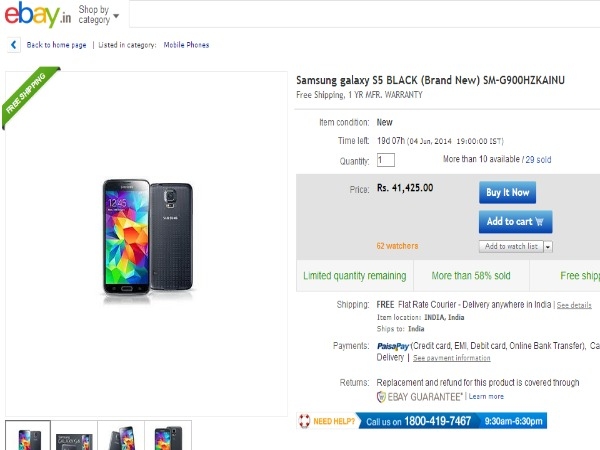Click the Buy It Now button

(507, 192)
